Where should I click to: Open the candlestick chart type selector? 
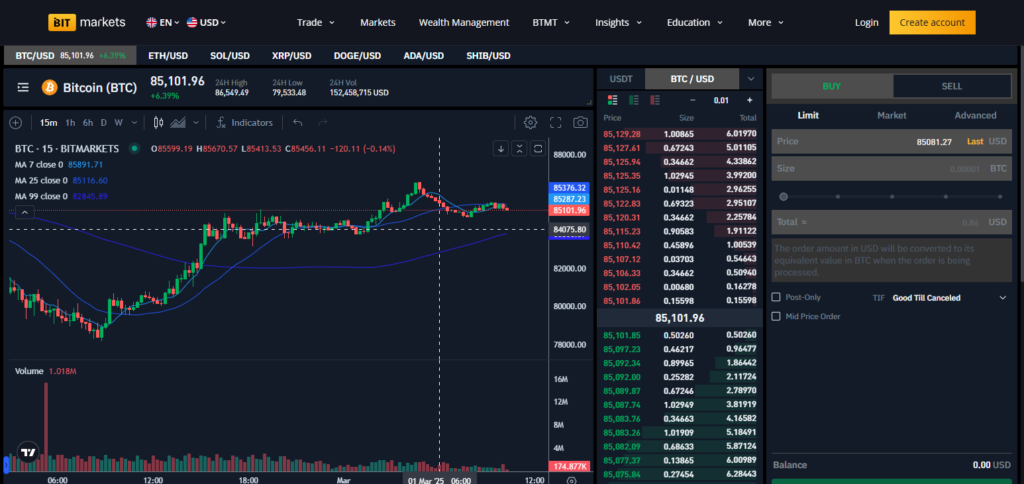(159, 122)
